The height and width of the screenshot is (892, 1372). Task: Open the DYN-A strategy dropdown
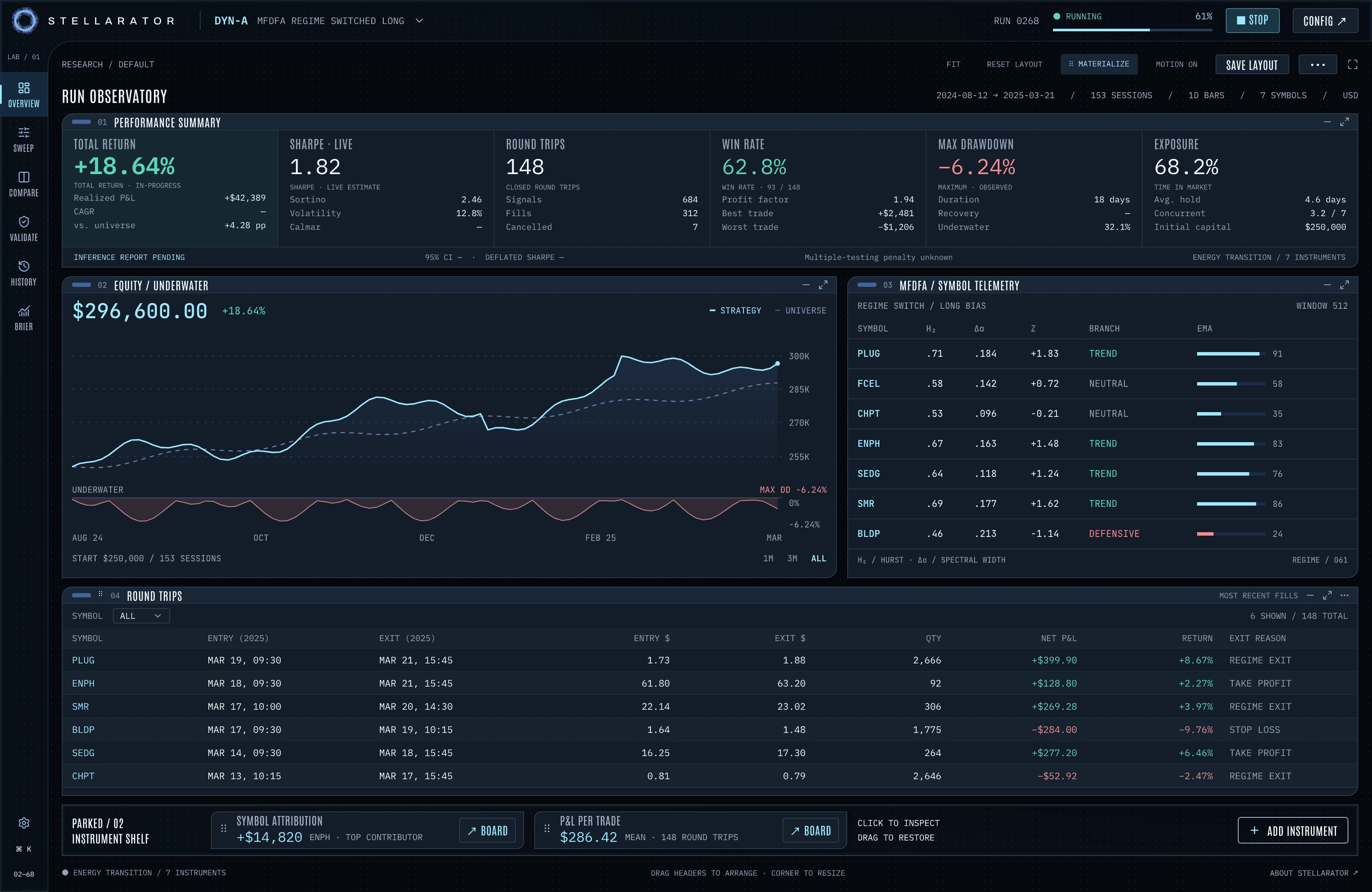319,21
